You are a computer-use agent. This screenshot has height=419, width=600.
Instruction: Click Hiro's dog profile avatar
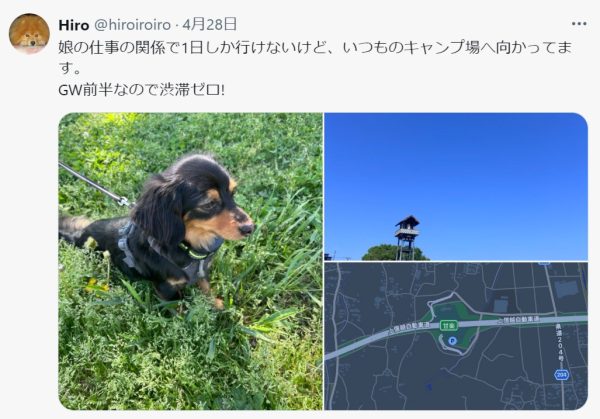pos(29,34)
